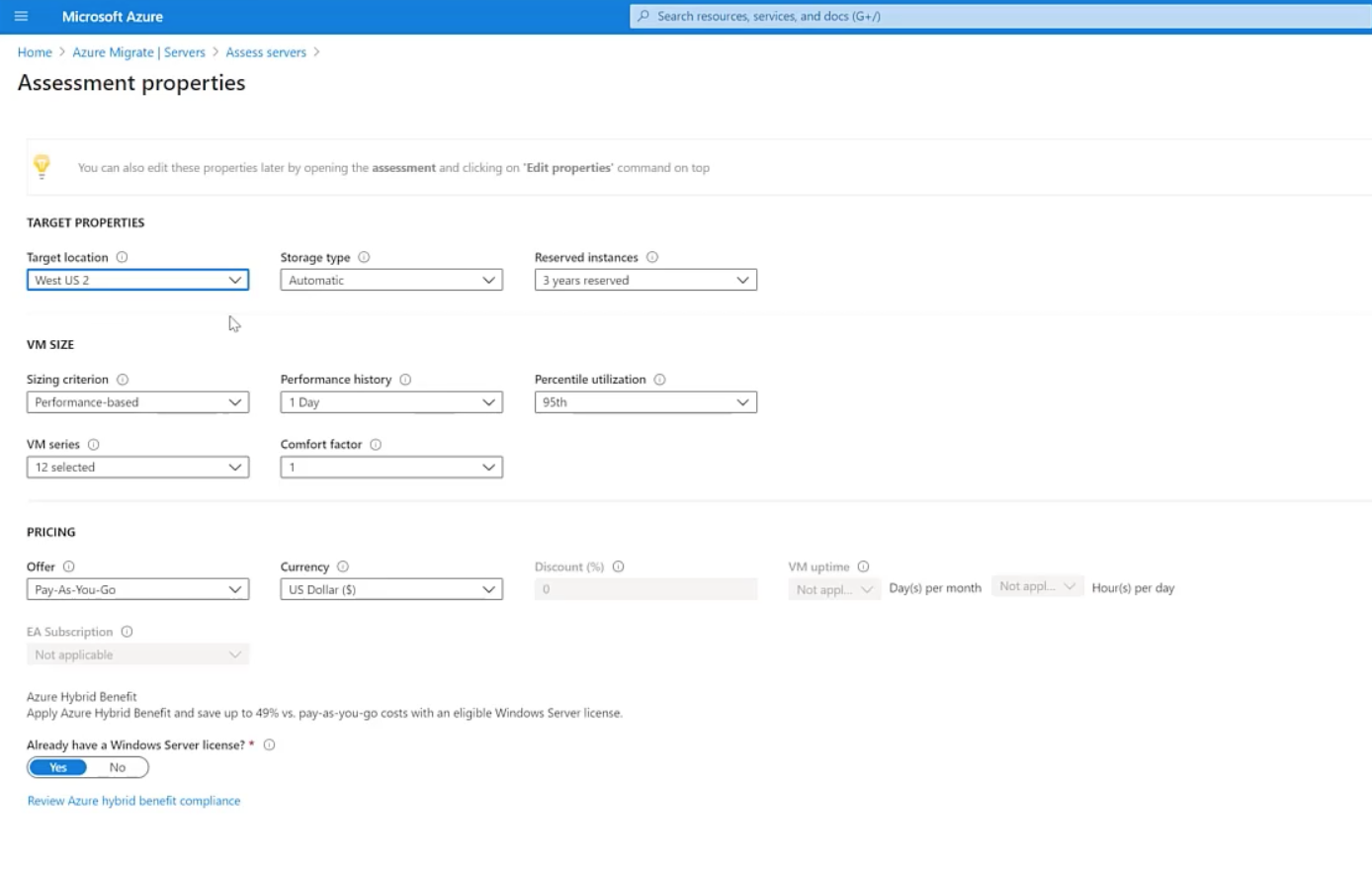Show info tooltip for Comfort factor
The width and height of the screenshot is (1372, 872).
click(376, 445)
